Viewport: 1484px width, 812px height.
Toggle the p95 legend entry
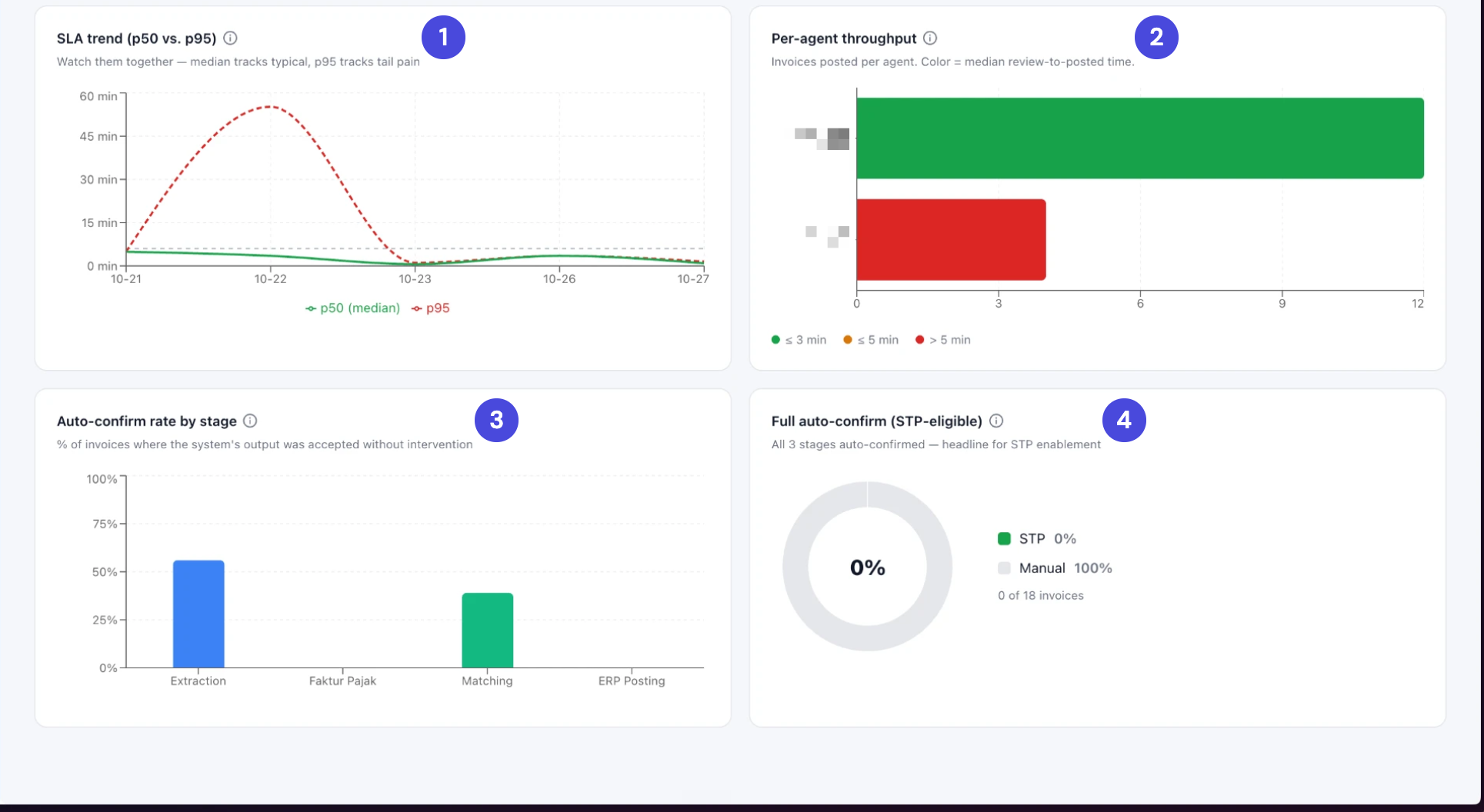431,308
